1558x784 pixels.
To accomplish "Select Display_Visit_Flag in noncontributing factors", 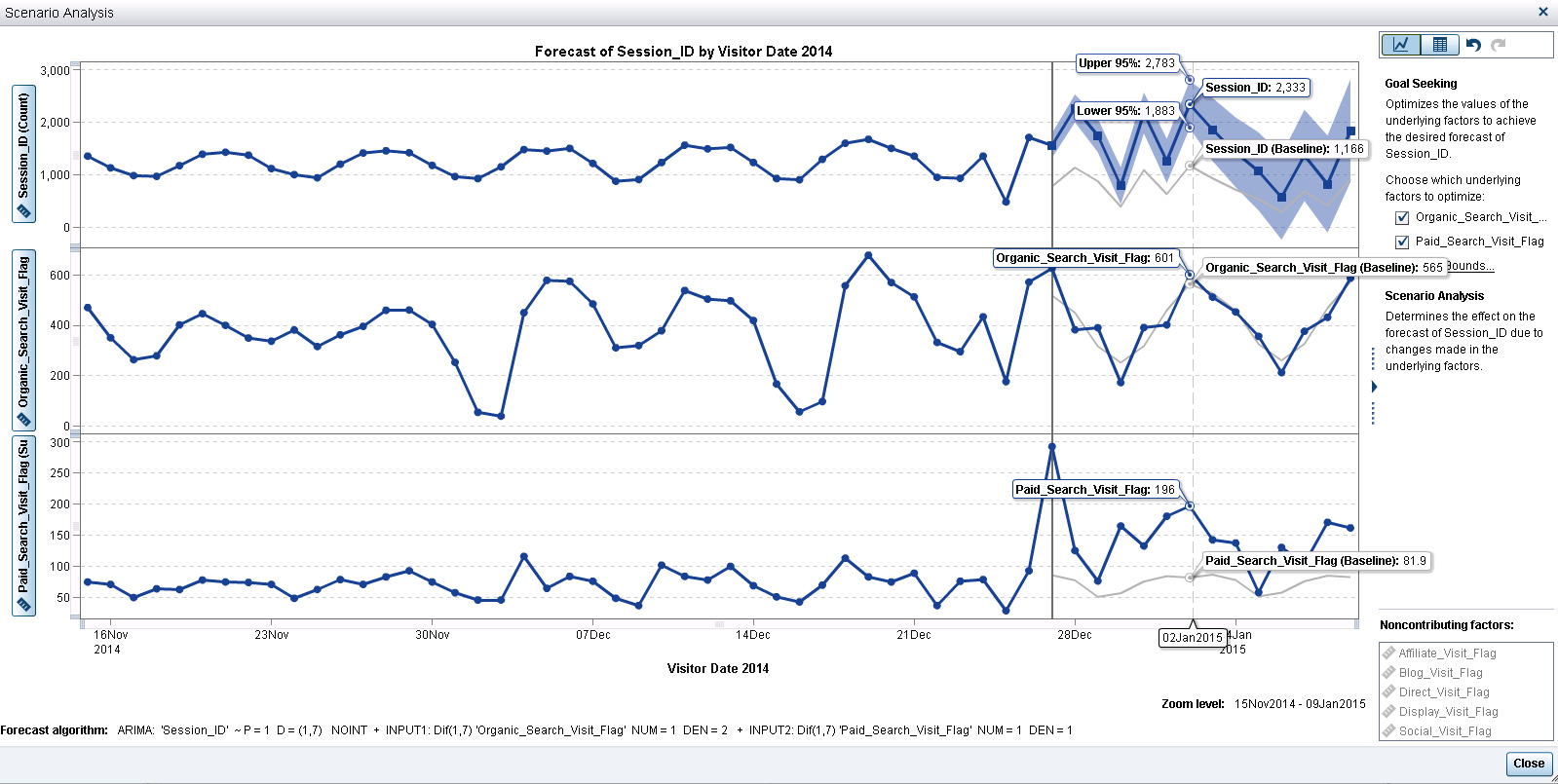I will [x=1448, y=712].
